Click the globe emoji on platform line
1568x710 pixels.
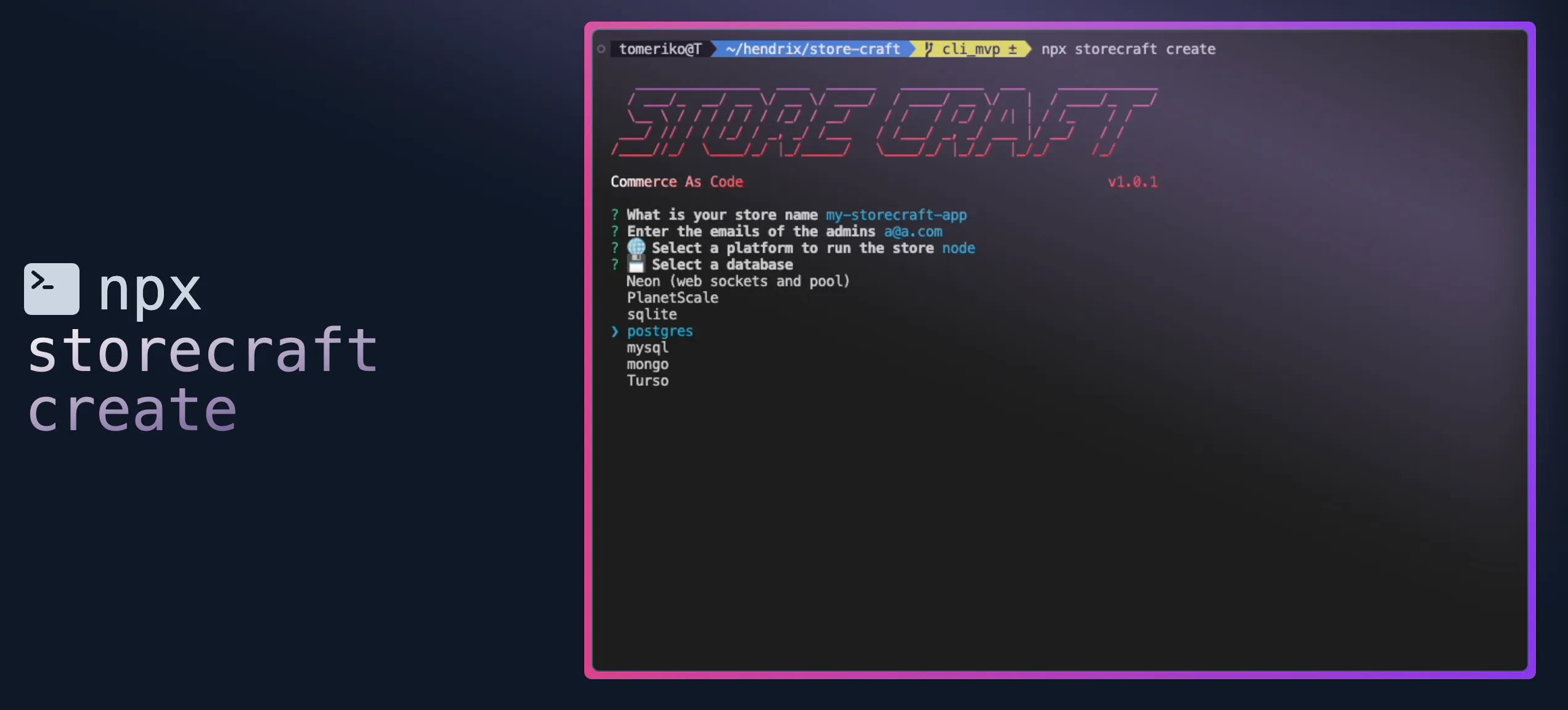coord(636,247)
